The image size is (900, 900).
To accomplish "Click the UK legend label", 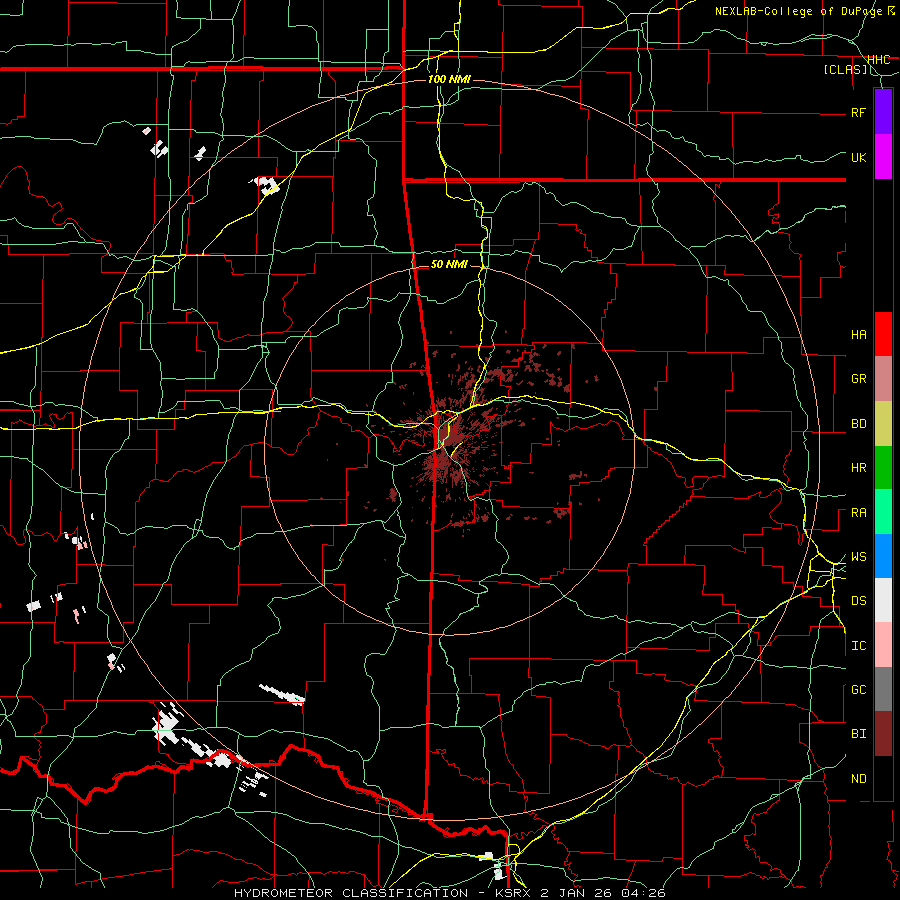I will (858, 157).
